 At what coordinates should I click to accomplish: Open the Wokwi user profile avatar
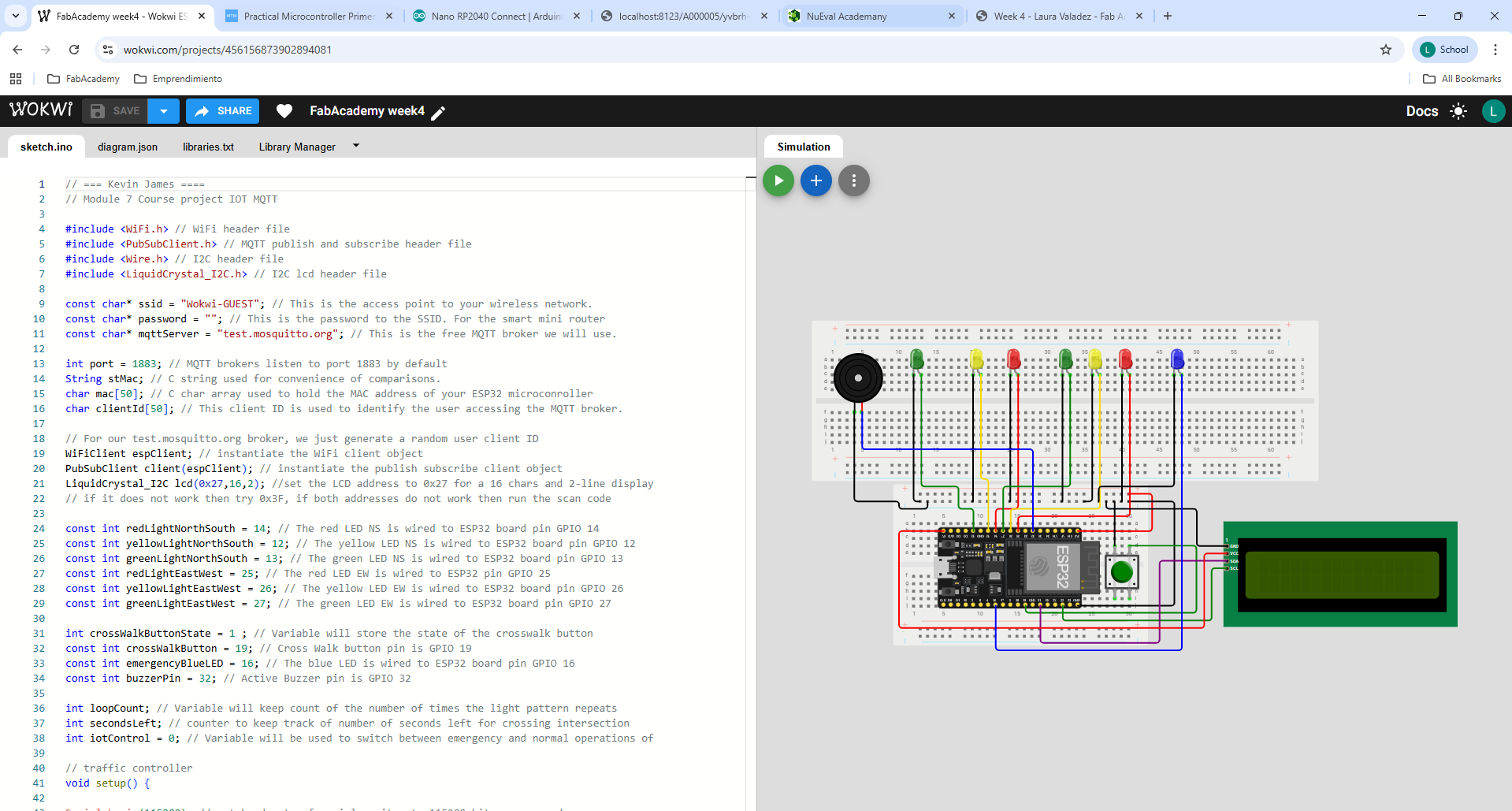click(x=1493, y=111)
